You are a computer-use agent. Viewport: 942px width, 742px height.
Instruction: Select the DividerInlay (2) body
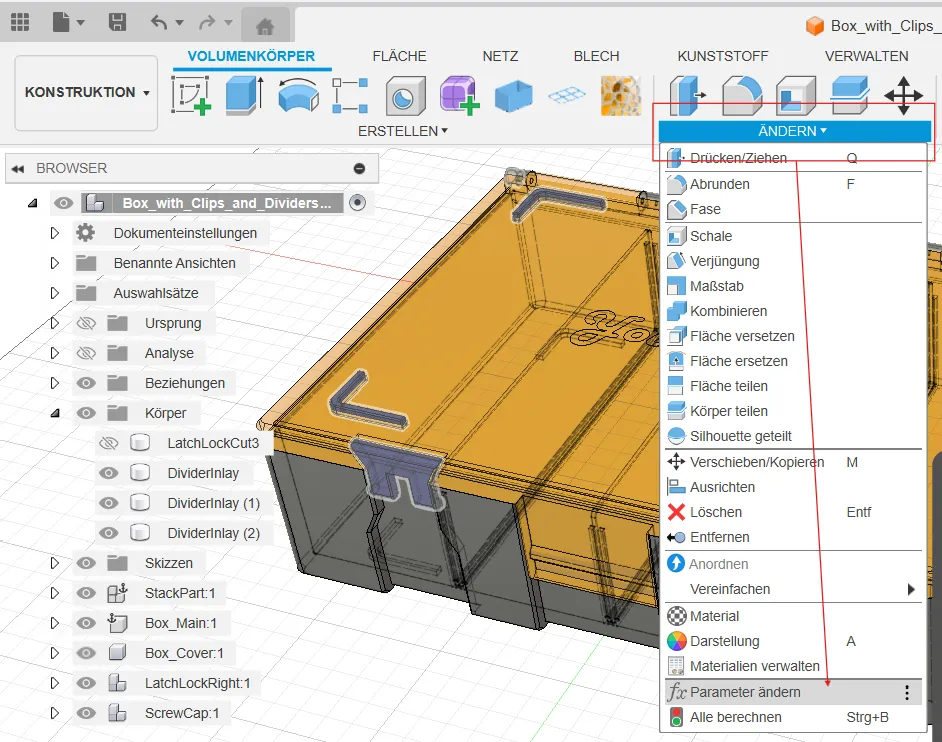point(213,533)
